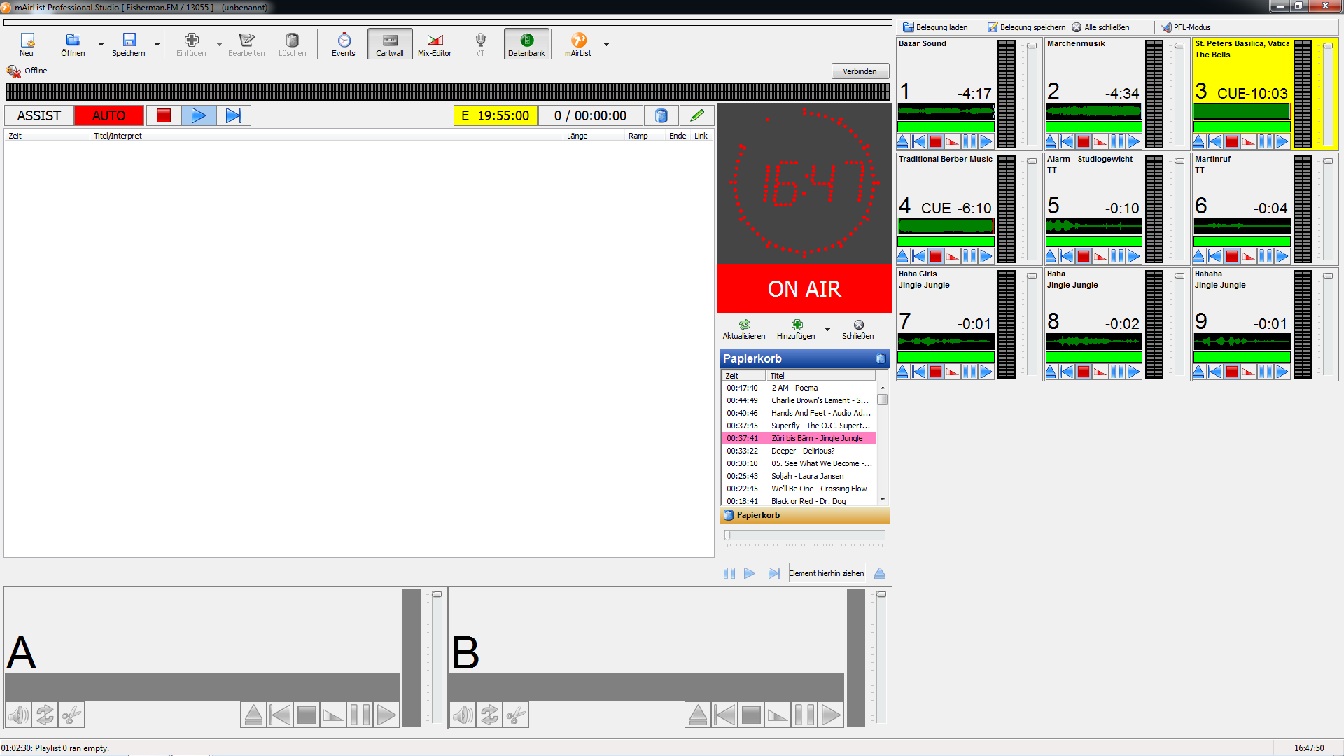Image resolution: width=1344 pixels, height=756 pixels.
Task: Open the Mix-Editor
Action: click(435, 43)
